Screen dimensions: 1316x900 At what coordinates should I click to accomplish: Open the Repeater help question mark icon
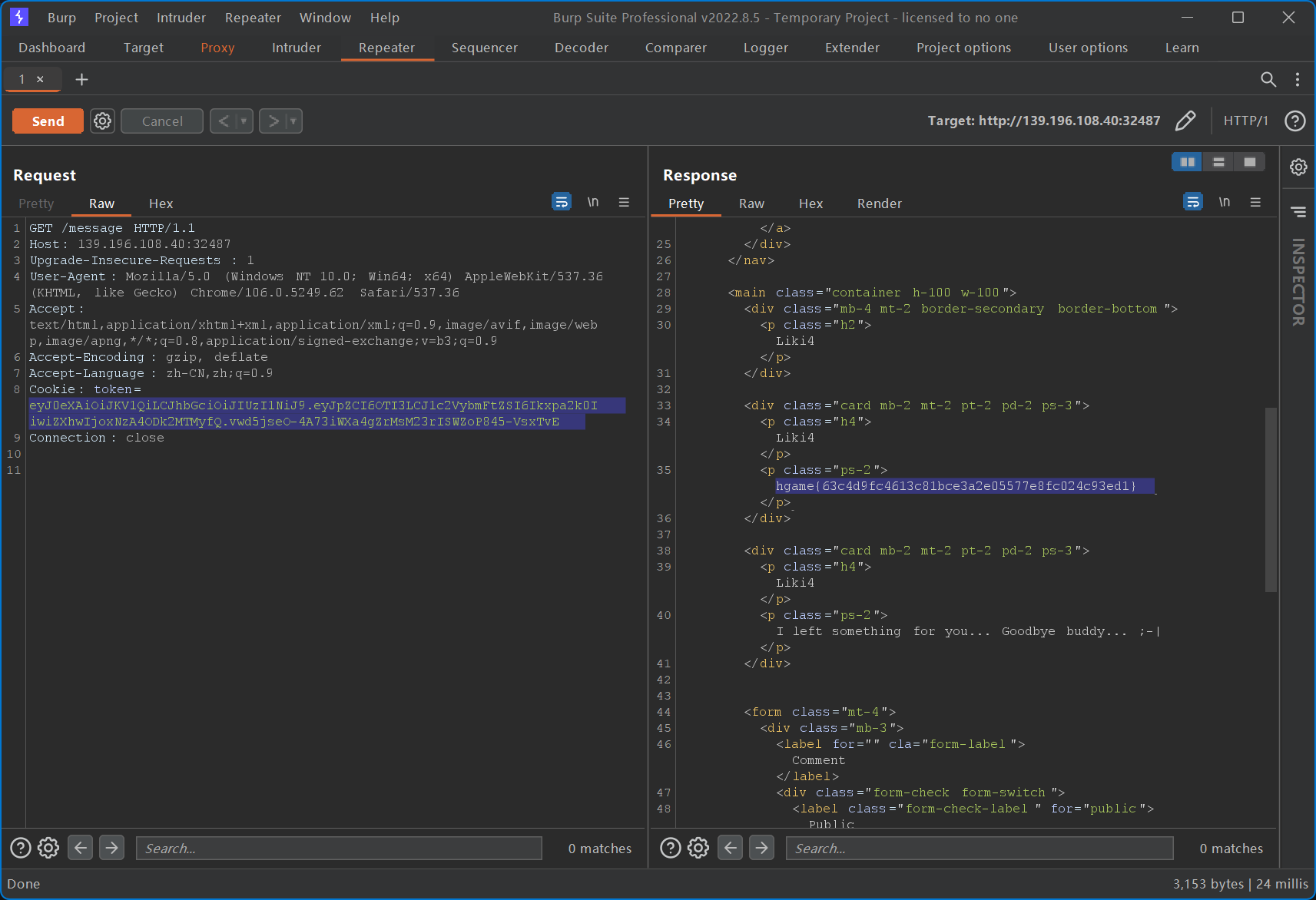pyautogui.click(x=1294, y=121)
